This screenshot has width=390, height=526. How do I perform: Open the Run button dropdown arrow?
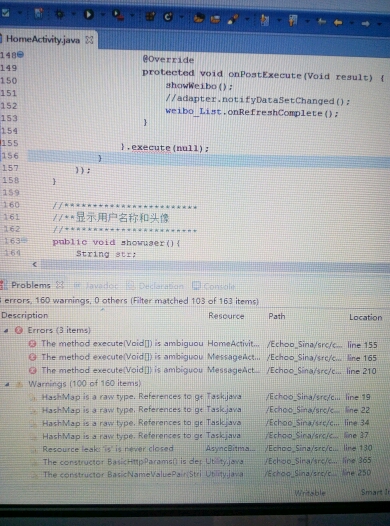pyautogui.click(x=103, y=14)
